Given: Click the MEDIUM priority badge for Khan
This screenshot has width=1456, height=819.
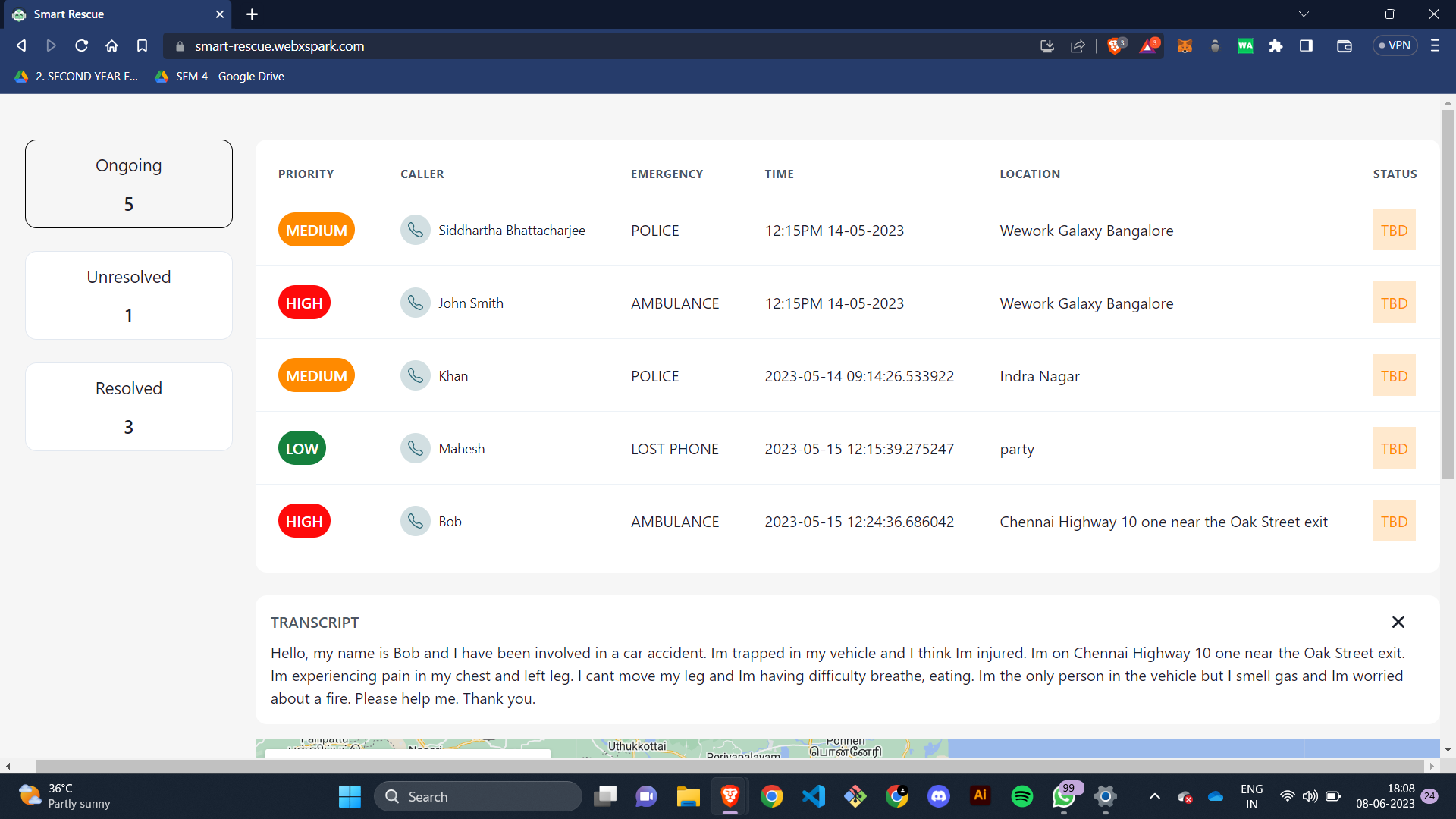Looking at the screenshot, I should click(315, 375).
